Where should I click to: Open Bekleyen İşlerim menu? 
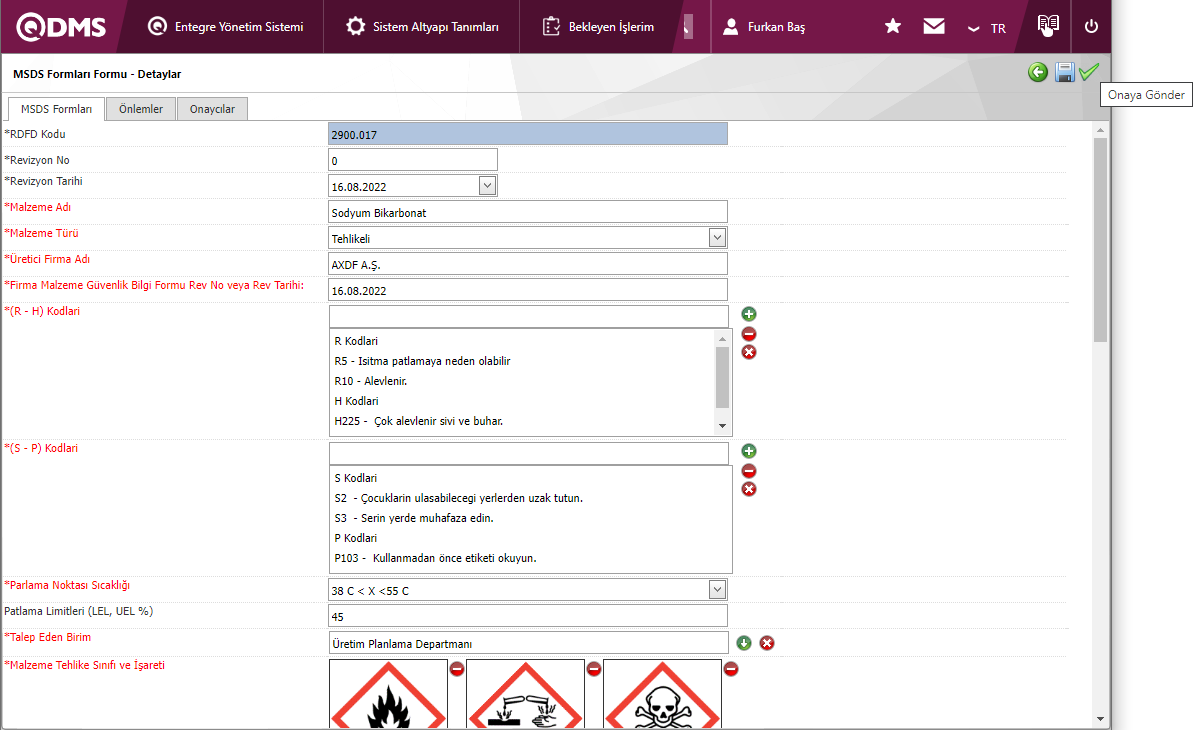point(598,27)
